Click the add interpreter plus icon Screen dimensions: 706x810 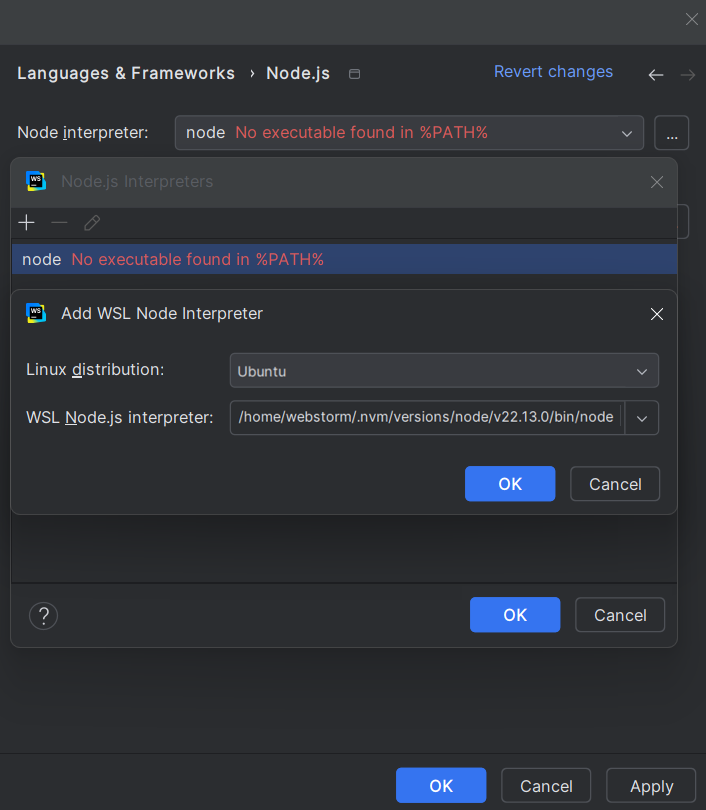(26, 222)
